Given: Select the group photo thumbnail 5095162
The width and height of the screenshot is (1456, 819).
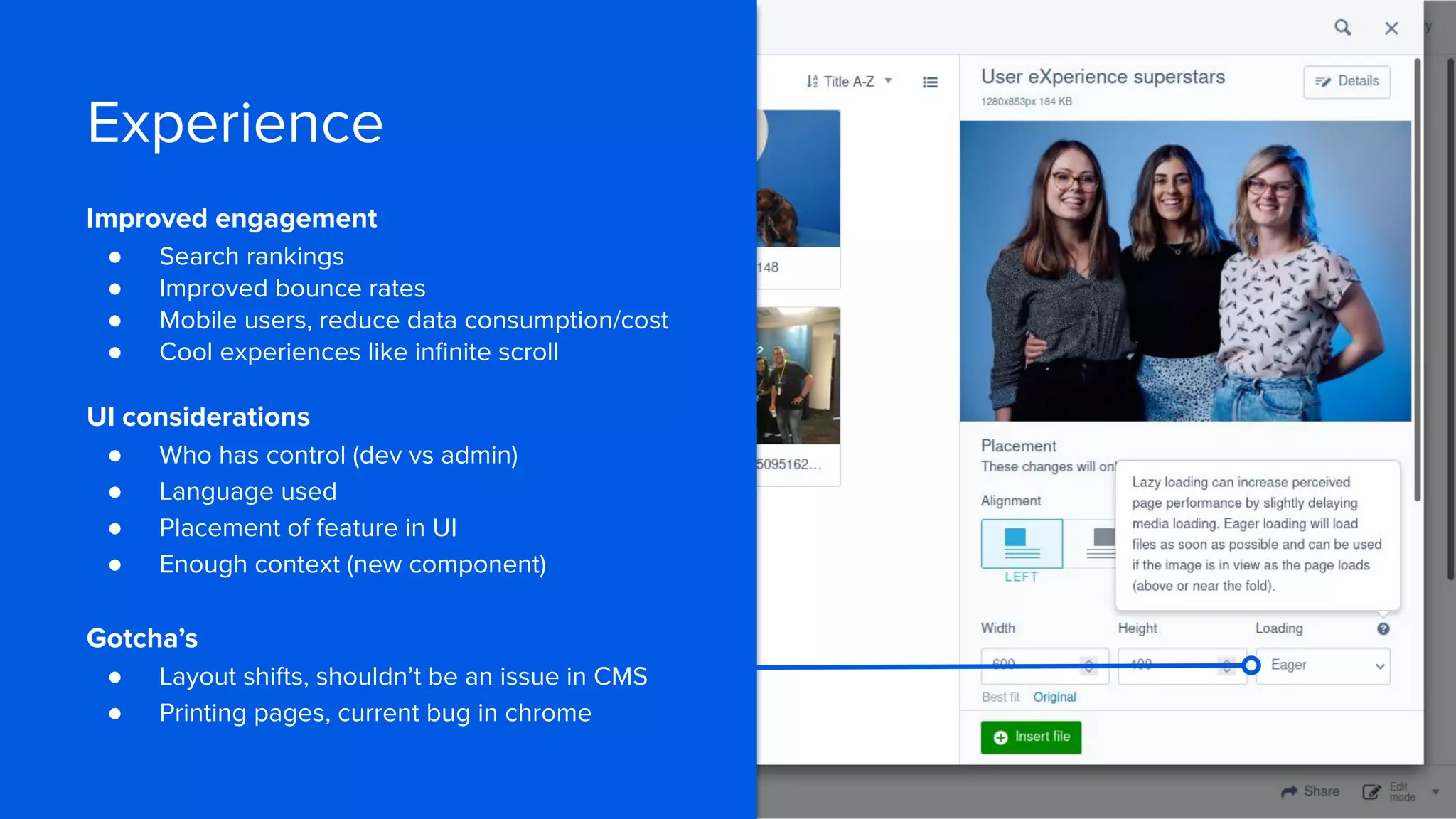Looking at the screenshot, I should click(x=798, y=396).
